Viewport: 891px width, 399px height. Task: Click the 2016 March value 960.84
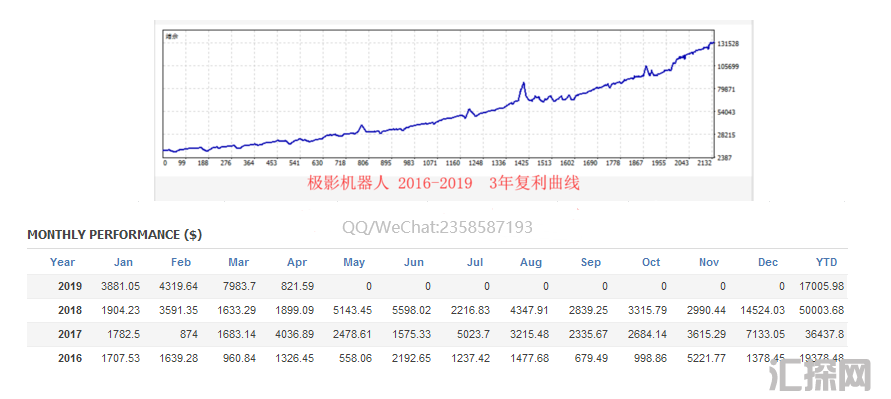tap(239, 358)
